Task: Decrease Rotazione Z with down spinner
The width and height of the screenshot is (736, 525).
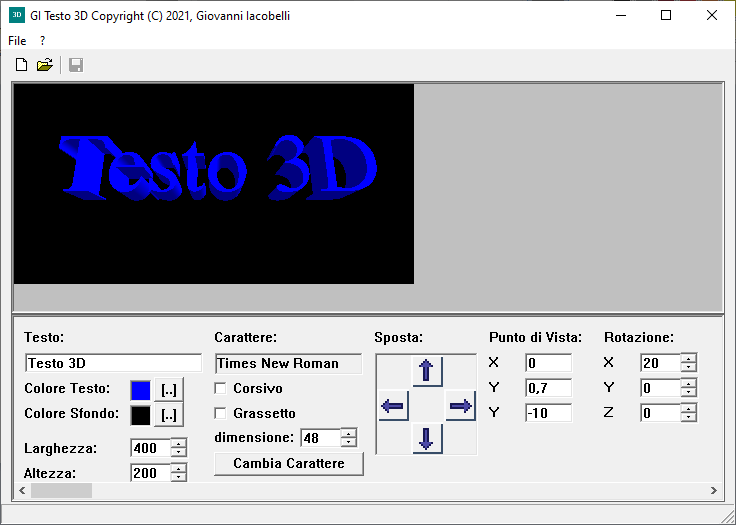Action: [x=689, y=417]
